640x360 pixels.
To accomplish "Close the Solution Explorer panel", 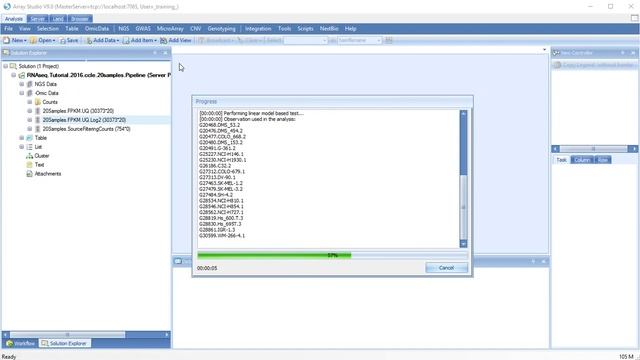I will tap(165, 53).
